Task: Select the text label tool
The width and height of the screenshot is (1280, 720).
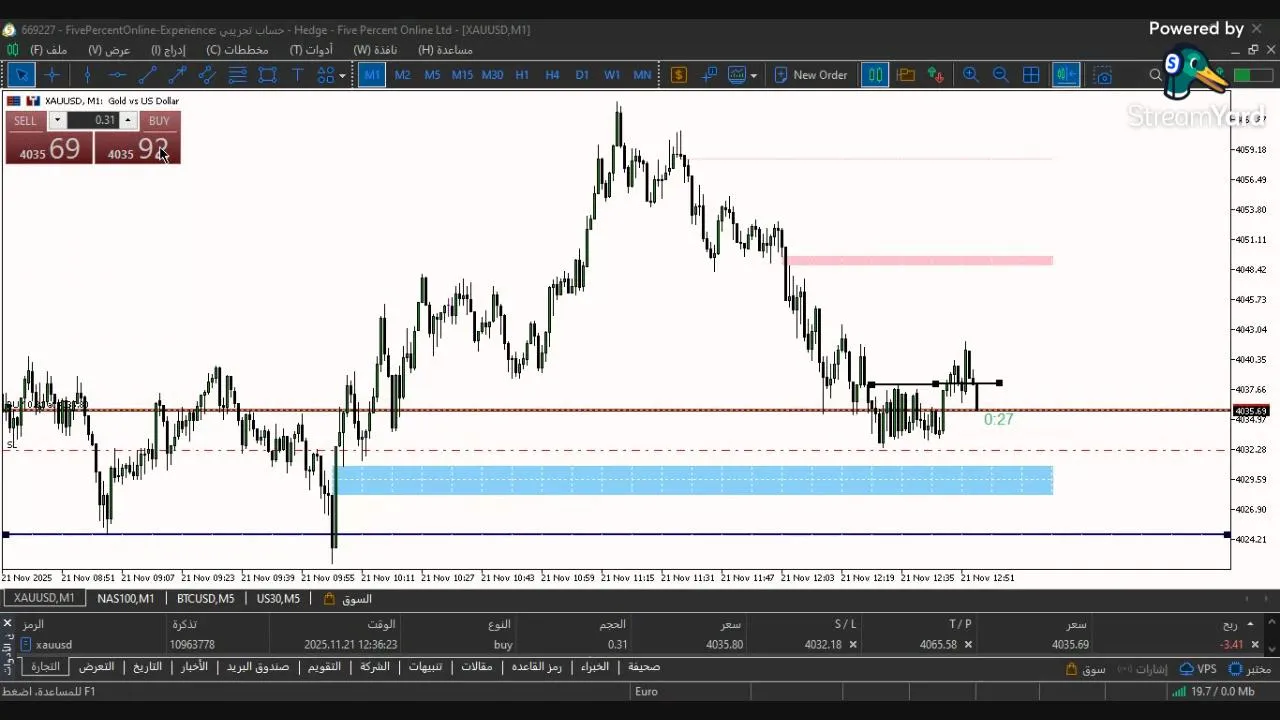Action: point(297,75)
